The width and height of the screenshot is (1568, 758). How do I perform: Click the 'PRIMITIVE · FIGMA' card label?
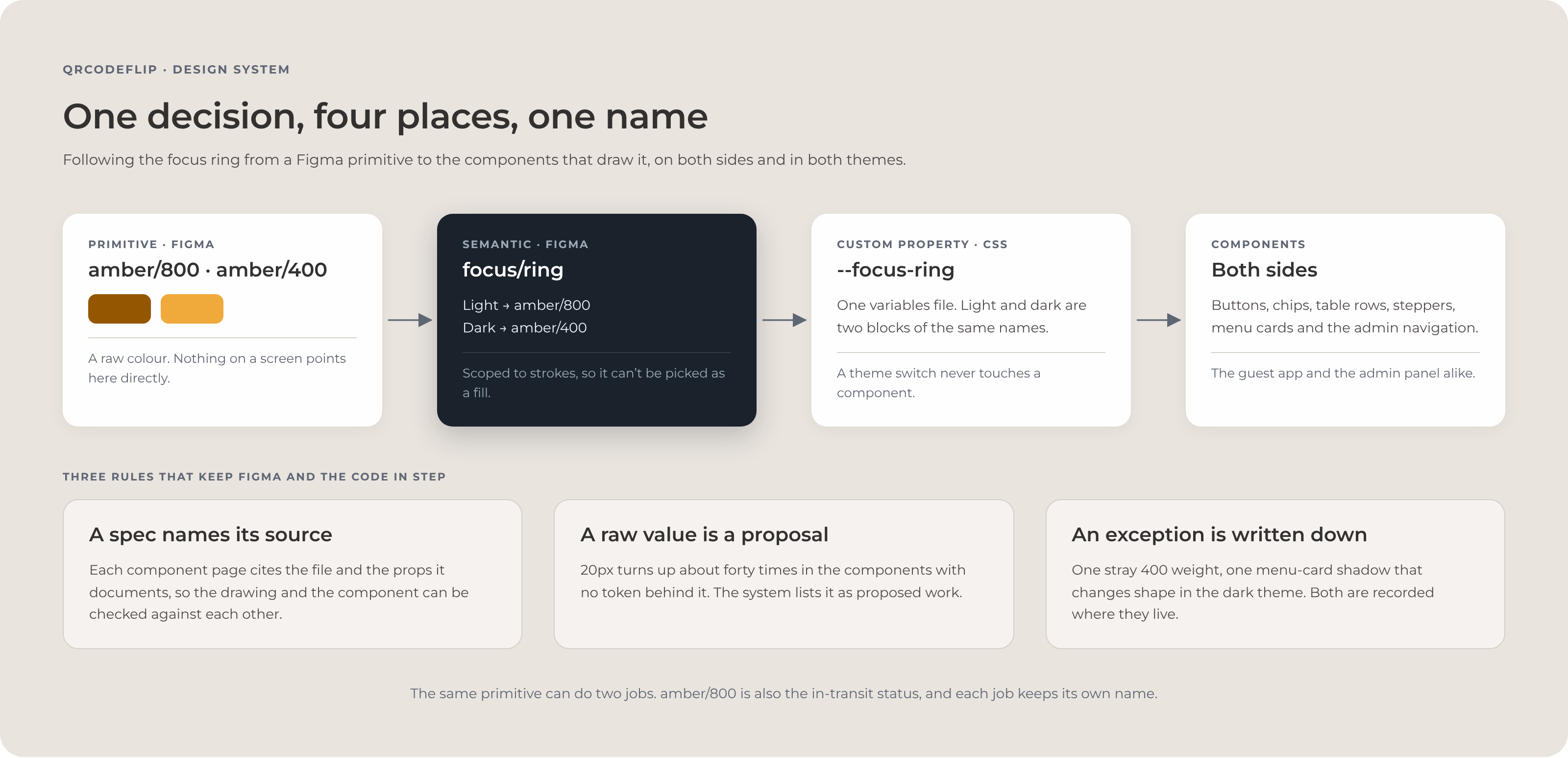pos(151,244)
